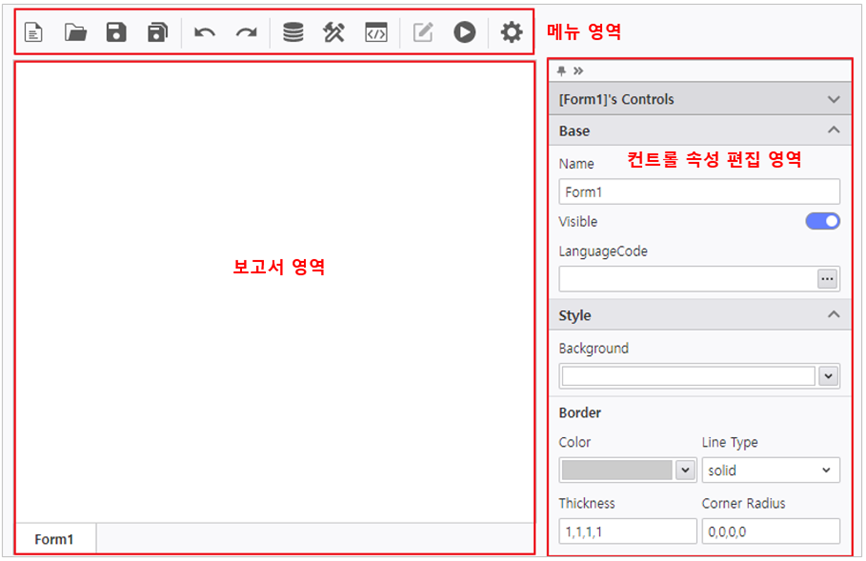Image resolution: width=866 pixels, height=561 pixels.
Task: Redo the last action
Action: click(246, 33)
